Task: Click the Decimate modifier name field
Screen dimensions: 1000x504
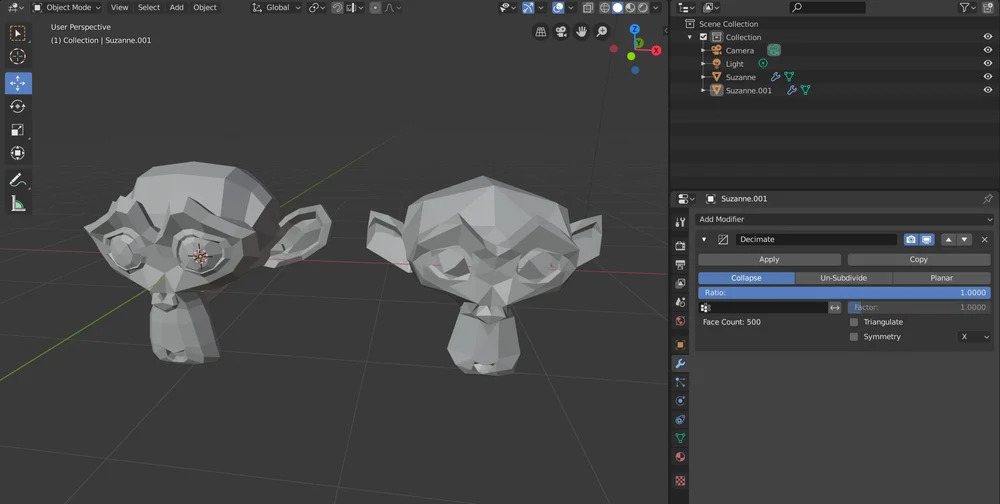Action: point(815,240)
